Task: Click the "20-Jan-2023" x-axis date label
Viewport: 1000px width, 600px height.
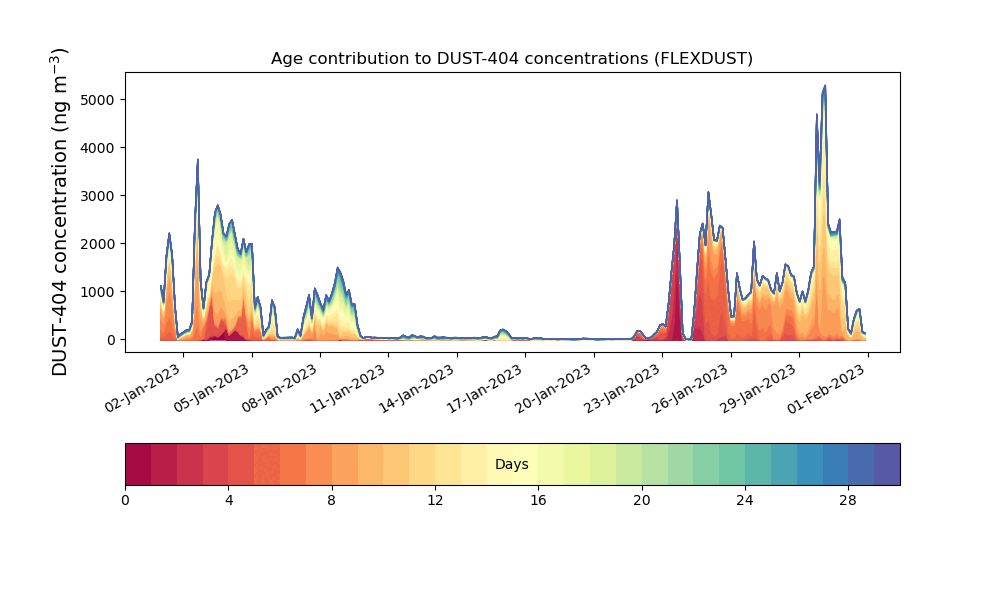Action: pyautogui.click(x=554, y=388)
